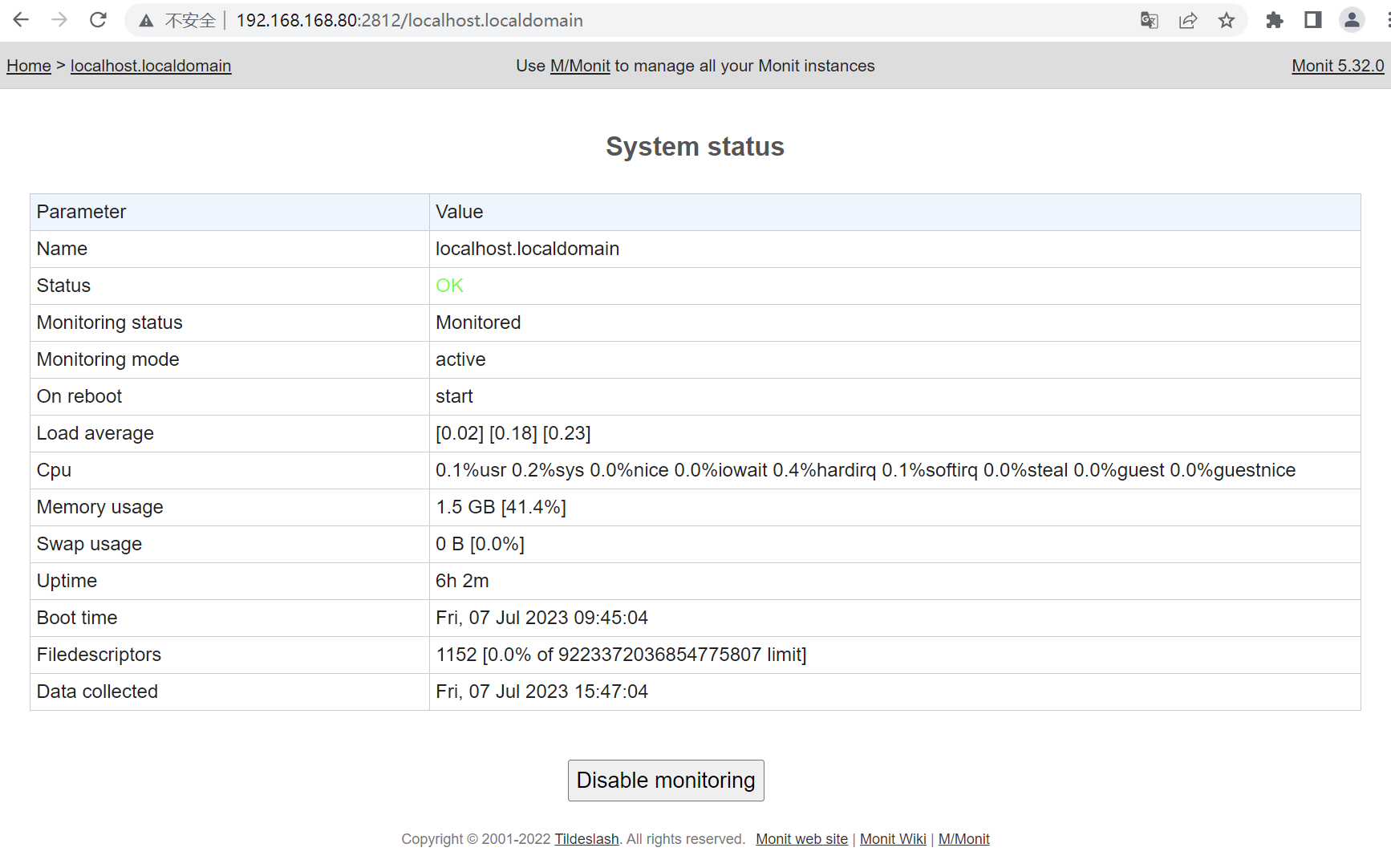Click the System status heading
Image resolution: width=1391 pixels, height=868 pixels.
point(695,147)
